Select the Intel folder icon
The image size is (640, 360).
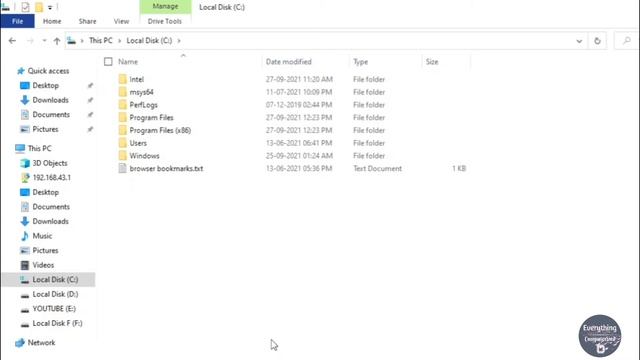click(122, 79)
